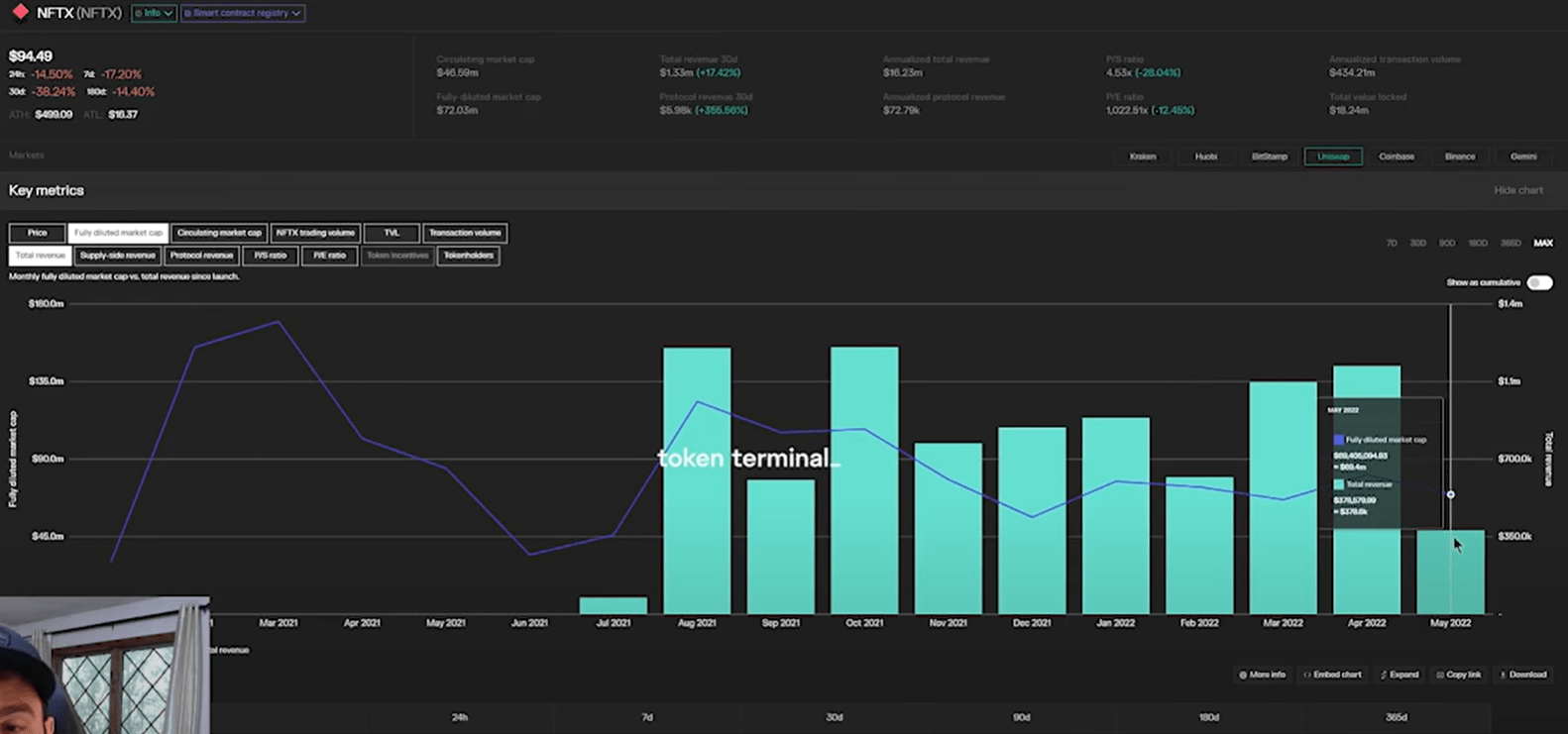Enable the Show as cumulative switch
This screenshot has height=734, width=1568.
(x=1539, y=282)
